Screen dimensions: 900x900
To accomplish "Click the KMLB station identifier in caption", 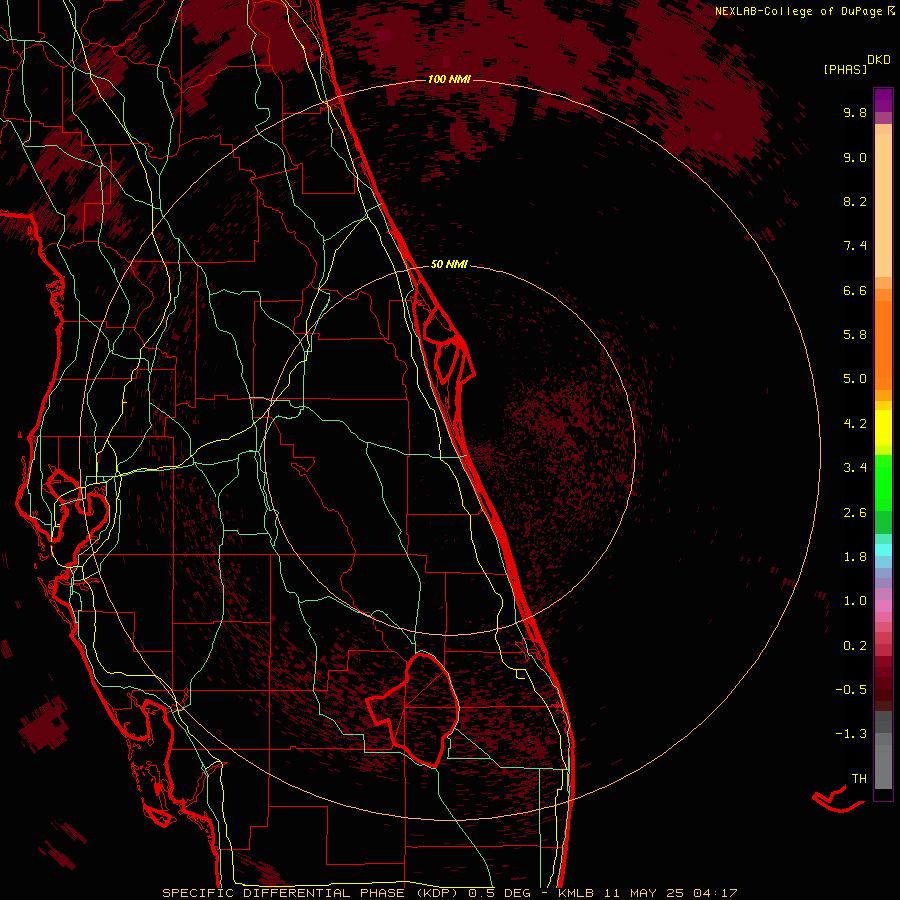I will [x=576, y=893].
